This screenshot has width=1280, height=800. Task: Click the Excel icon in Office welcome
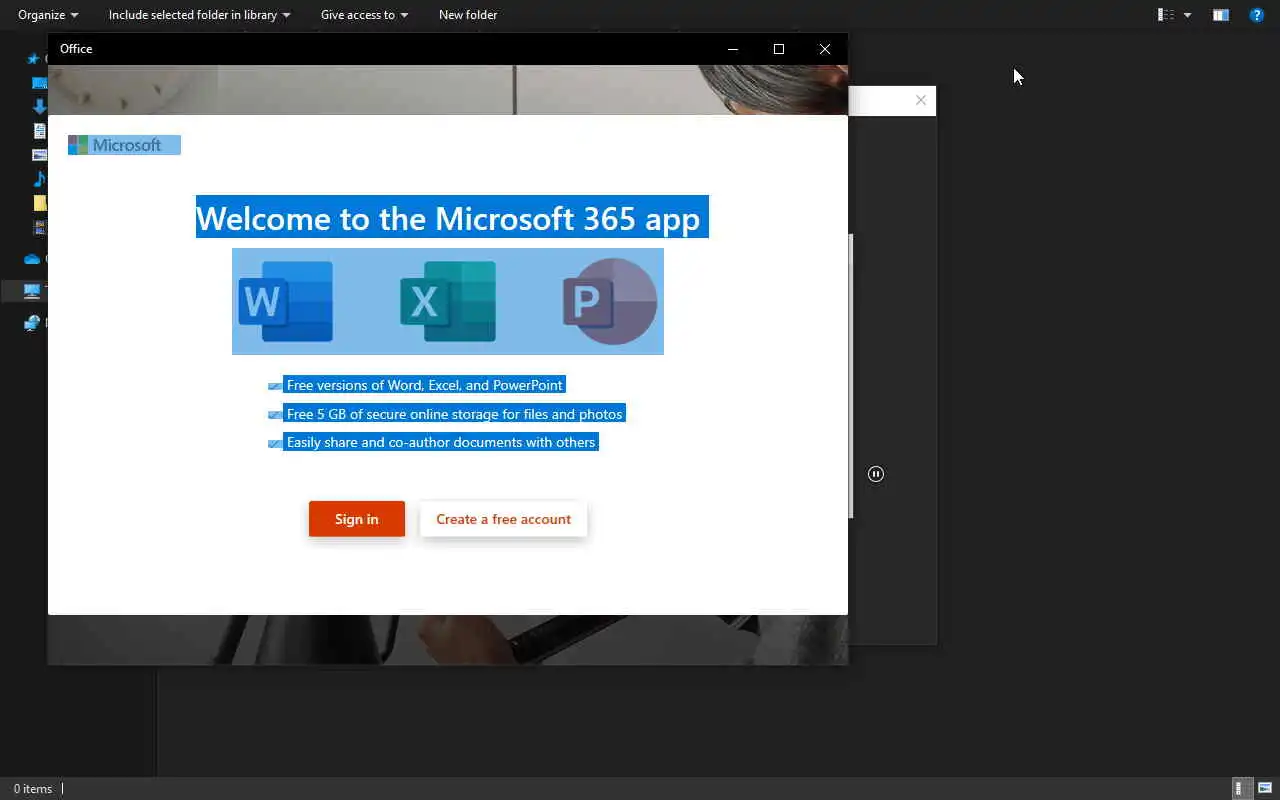(448, 301)
